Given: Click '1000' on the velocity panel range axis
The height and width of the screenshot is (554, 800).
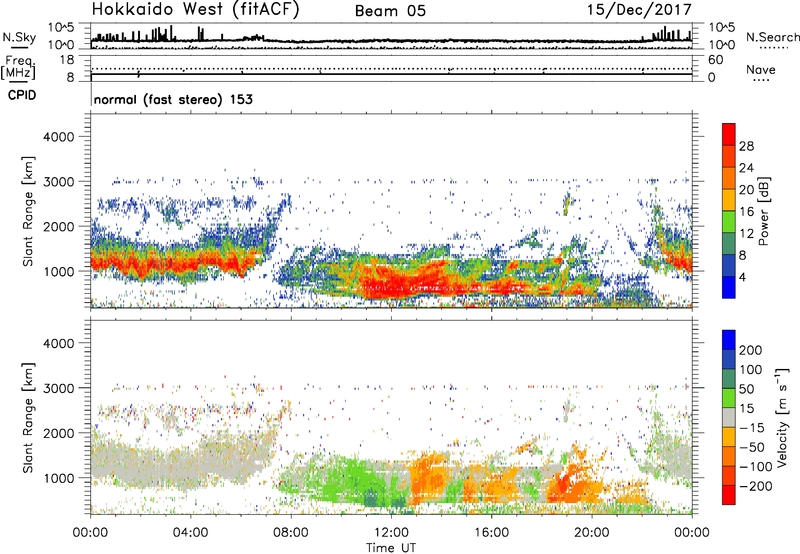Looking at the screenshot, I should click(x=59, y=477).
